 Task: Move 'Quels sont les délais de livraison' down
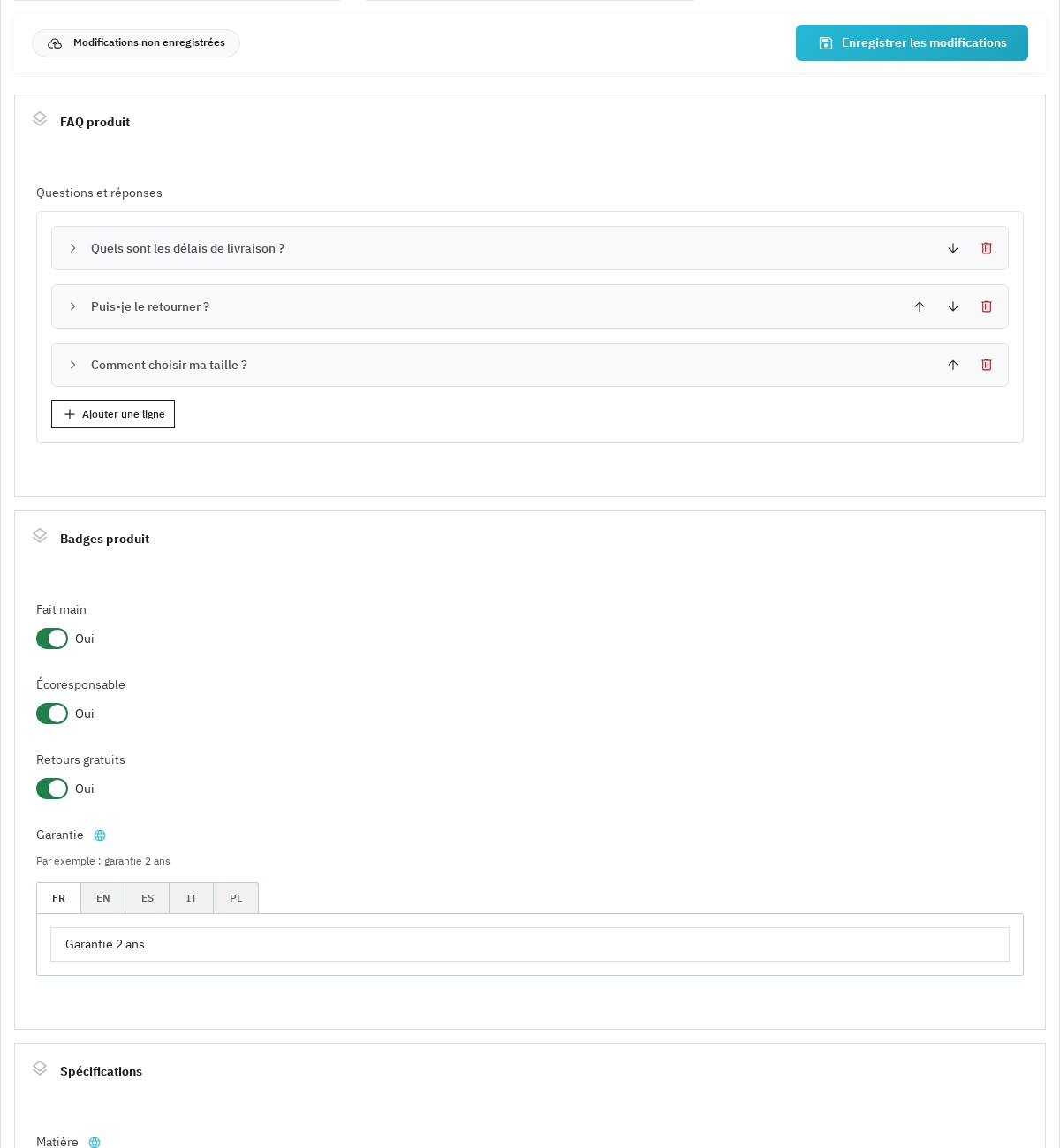pos(953,248)
